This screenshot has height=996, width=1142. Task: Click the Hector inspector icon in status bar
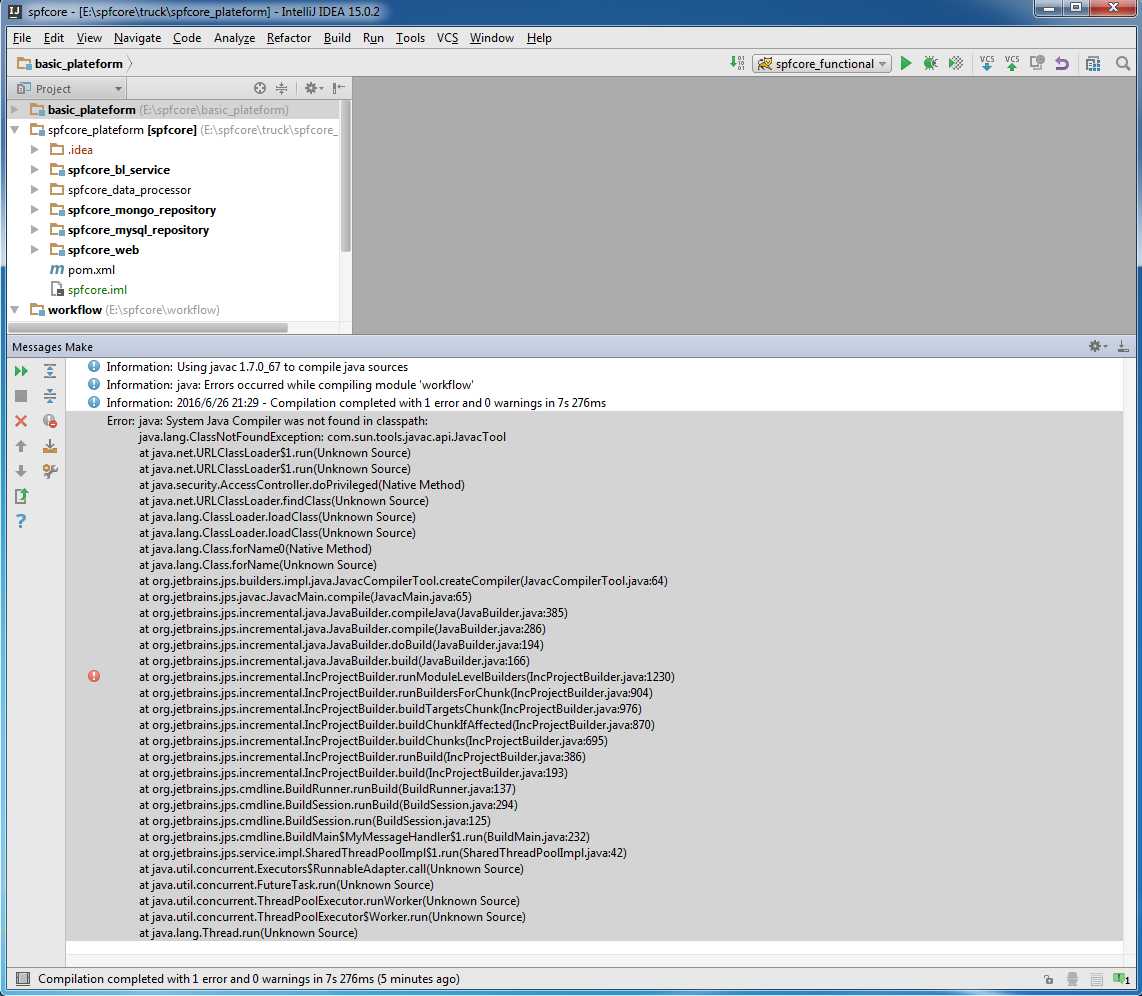pos(1072,979)
